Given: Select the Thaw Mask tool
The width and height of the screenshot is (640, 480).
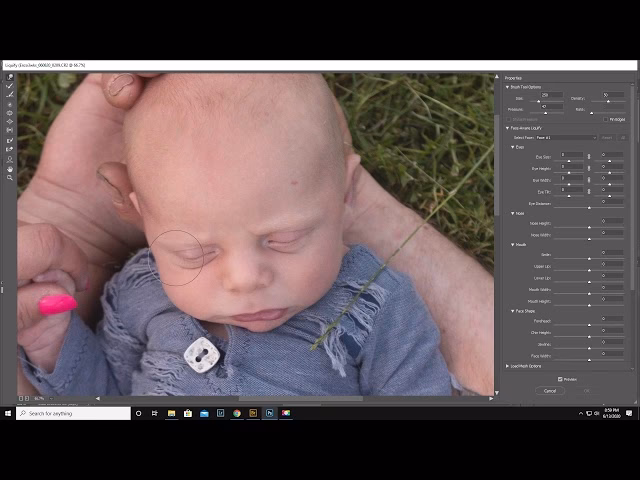Looking at the screenshot, I should coord(10,149).
